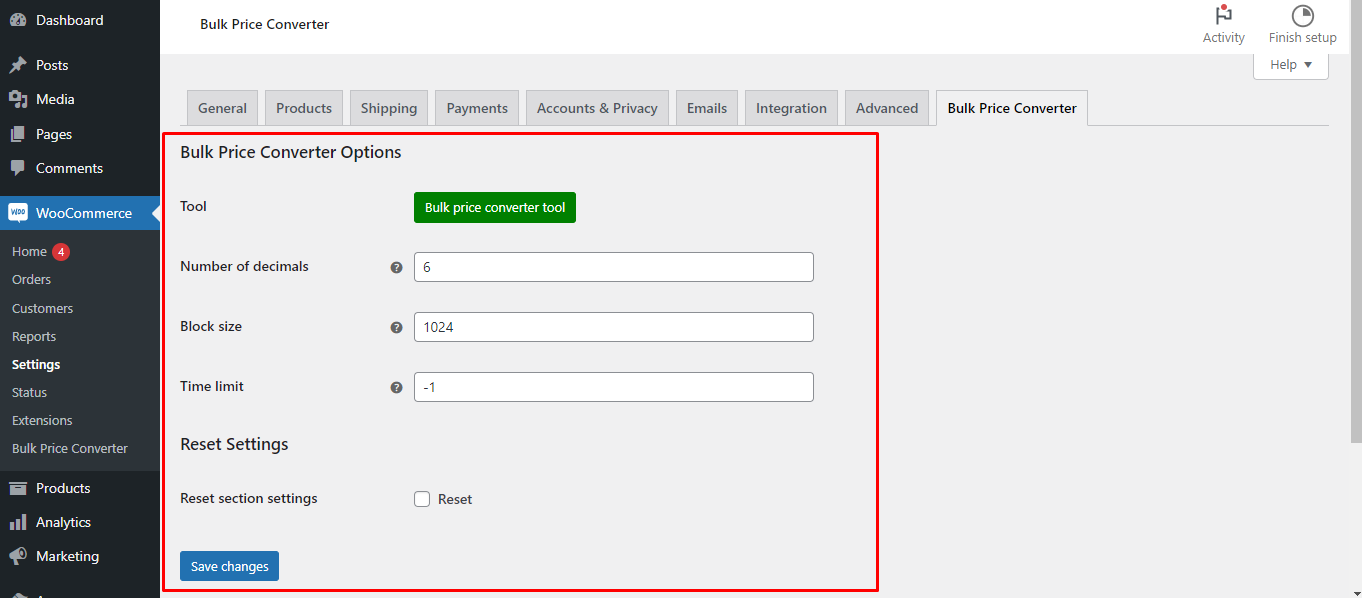Switch to the General tab
Viewport: 1362px width, 598px height.
point(222,108)
